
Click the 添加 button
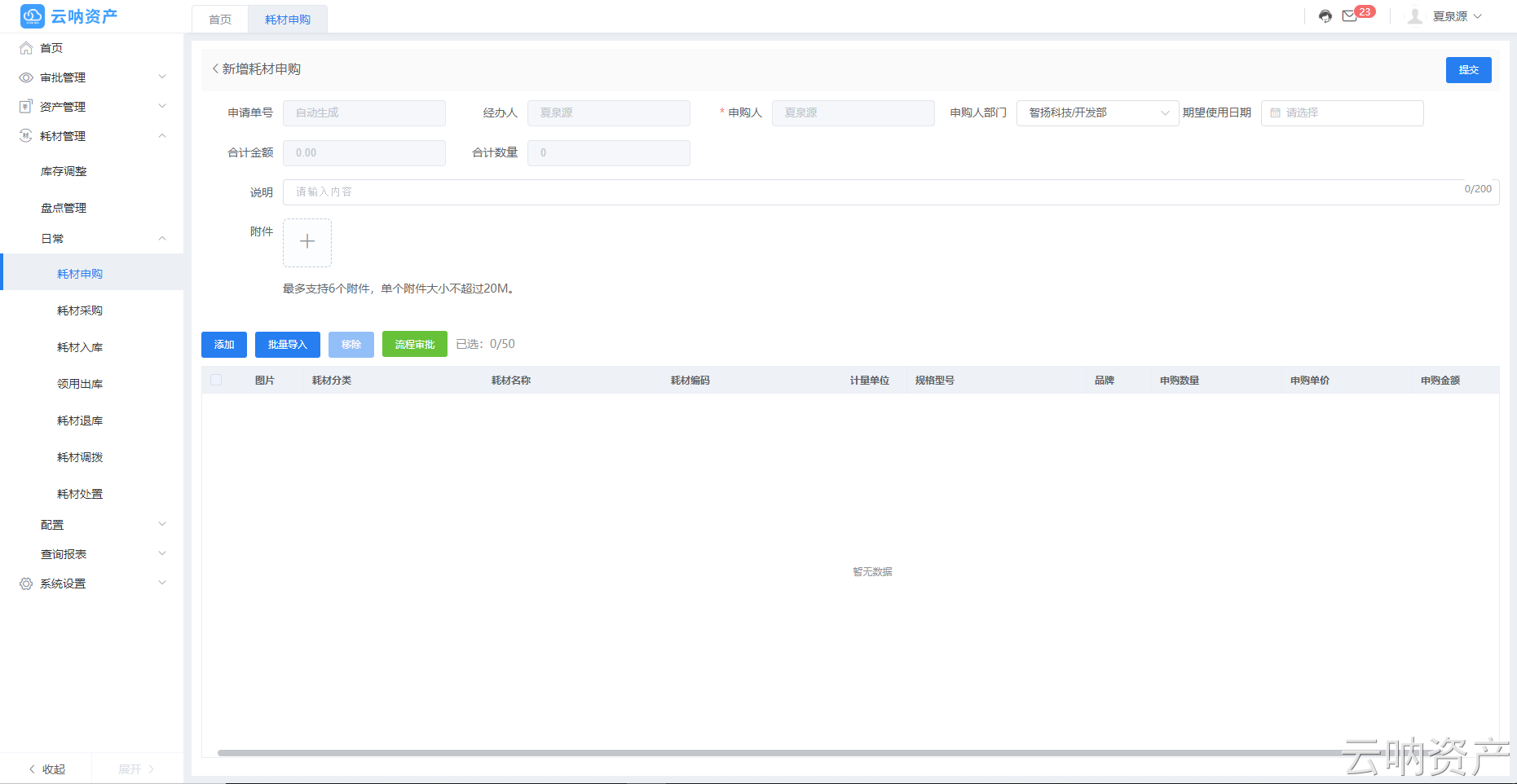224,345
